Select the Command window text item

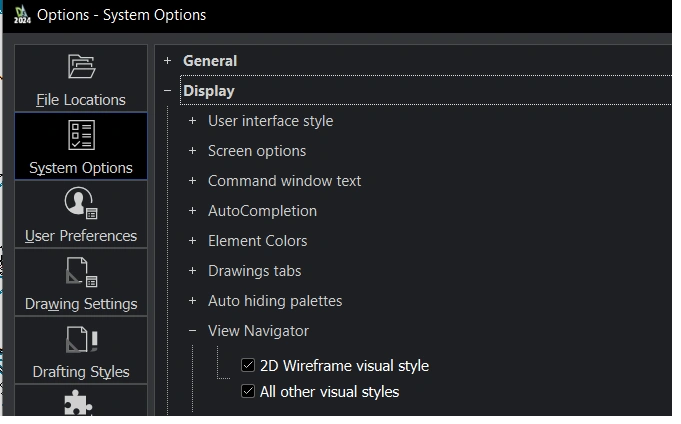coord(284,181)
